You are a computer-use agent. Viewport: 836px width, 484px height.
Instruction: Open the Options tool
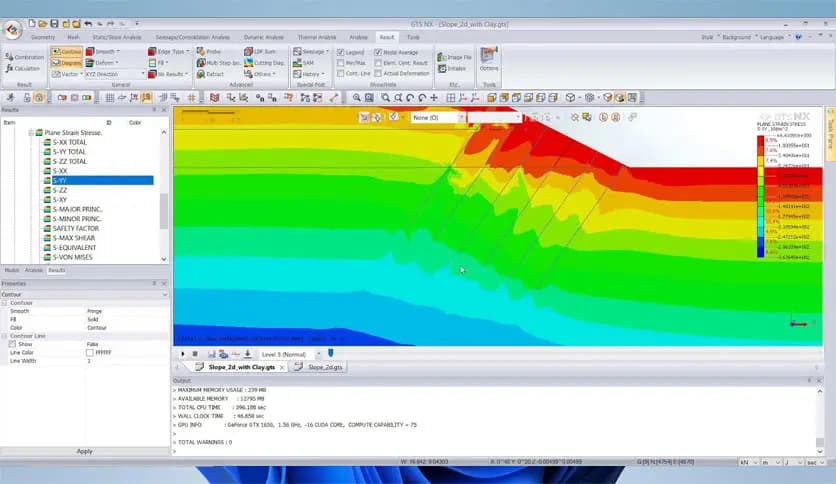(489, 59)
